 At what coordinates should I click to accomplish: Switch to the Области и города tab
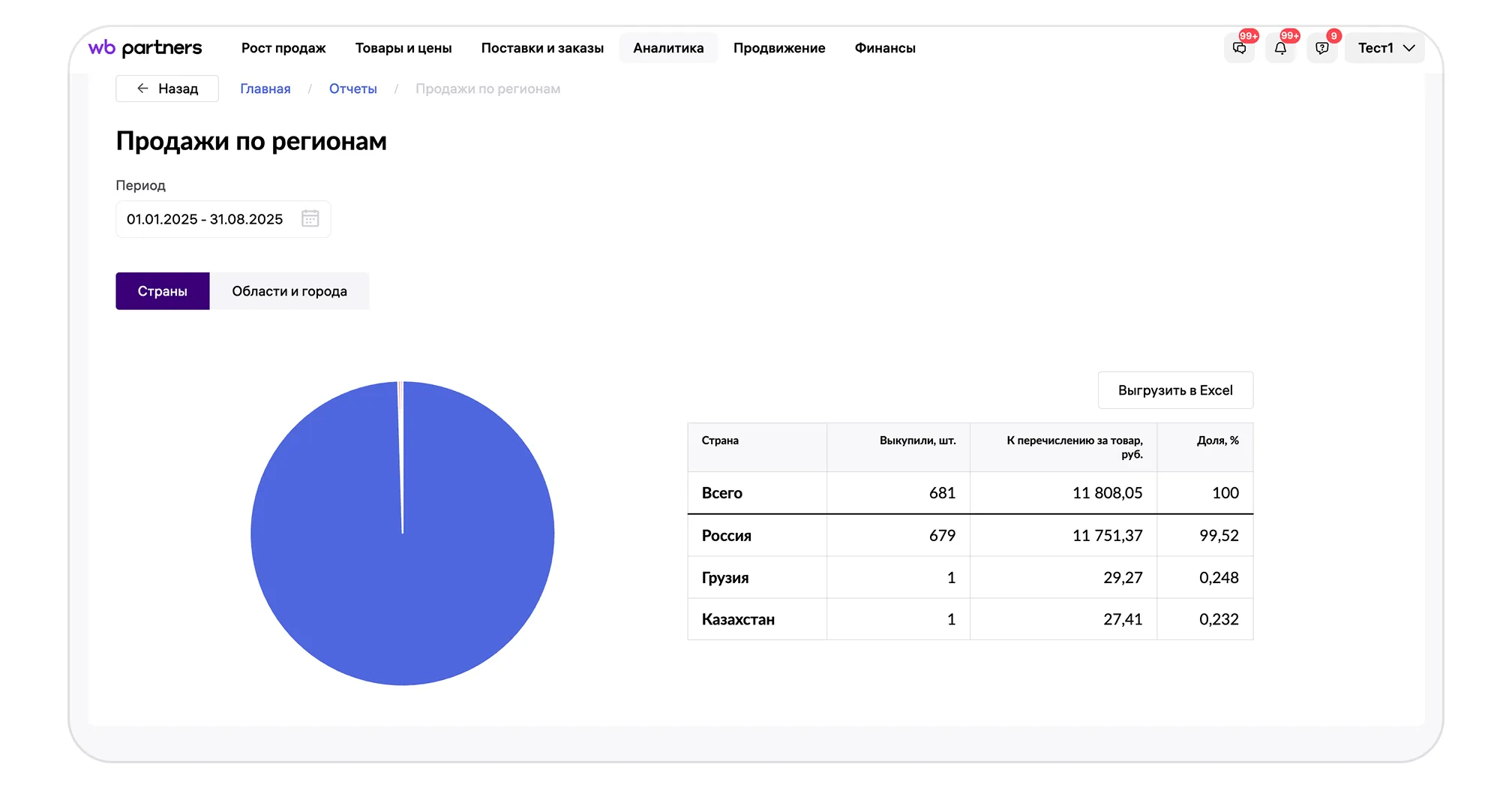(289, 291)
